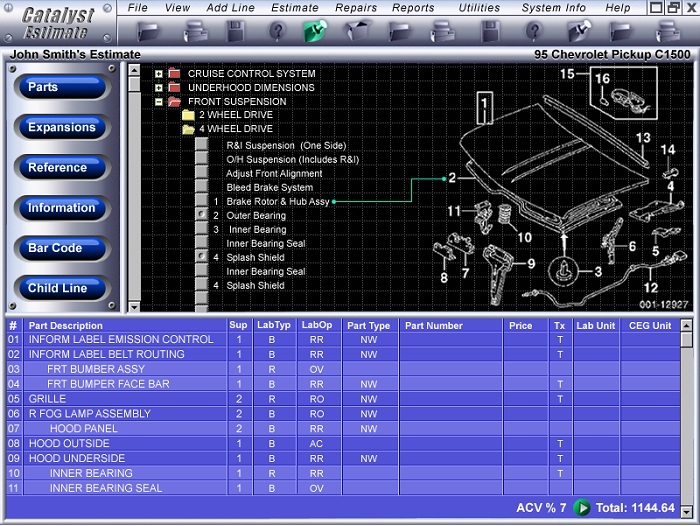Viewport: 700px width, 526px height.
Task: Check the box for 3 Inner Bearing
Action: point(202,228)
